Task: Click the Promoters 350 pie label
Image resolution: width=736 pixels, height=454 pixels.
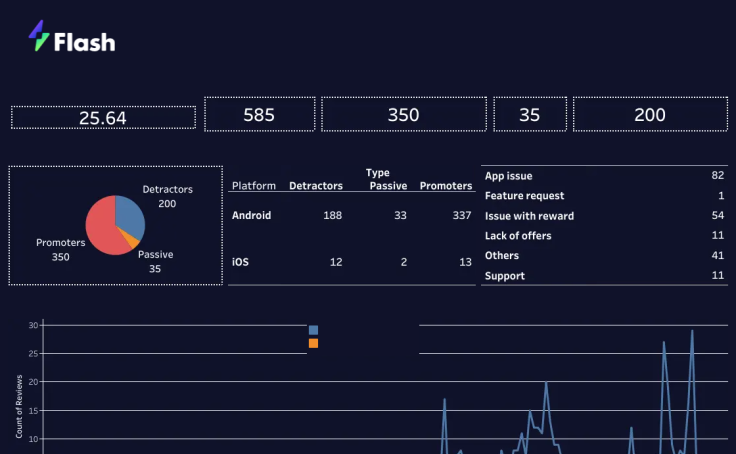Action: [x=61, y=249]
